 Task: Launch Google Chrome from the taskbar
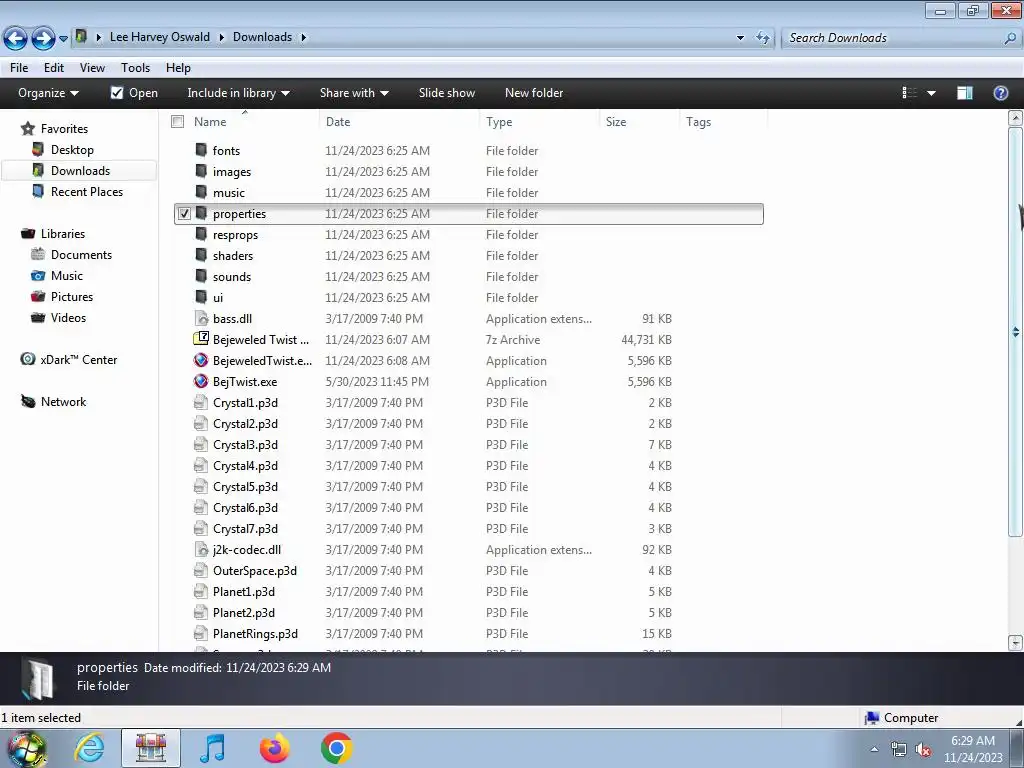coord(336,748)
